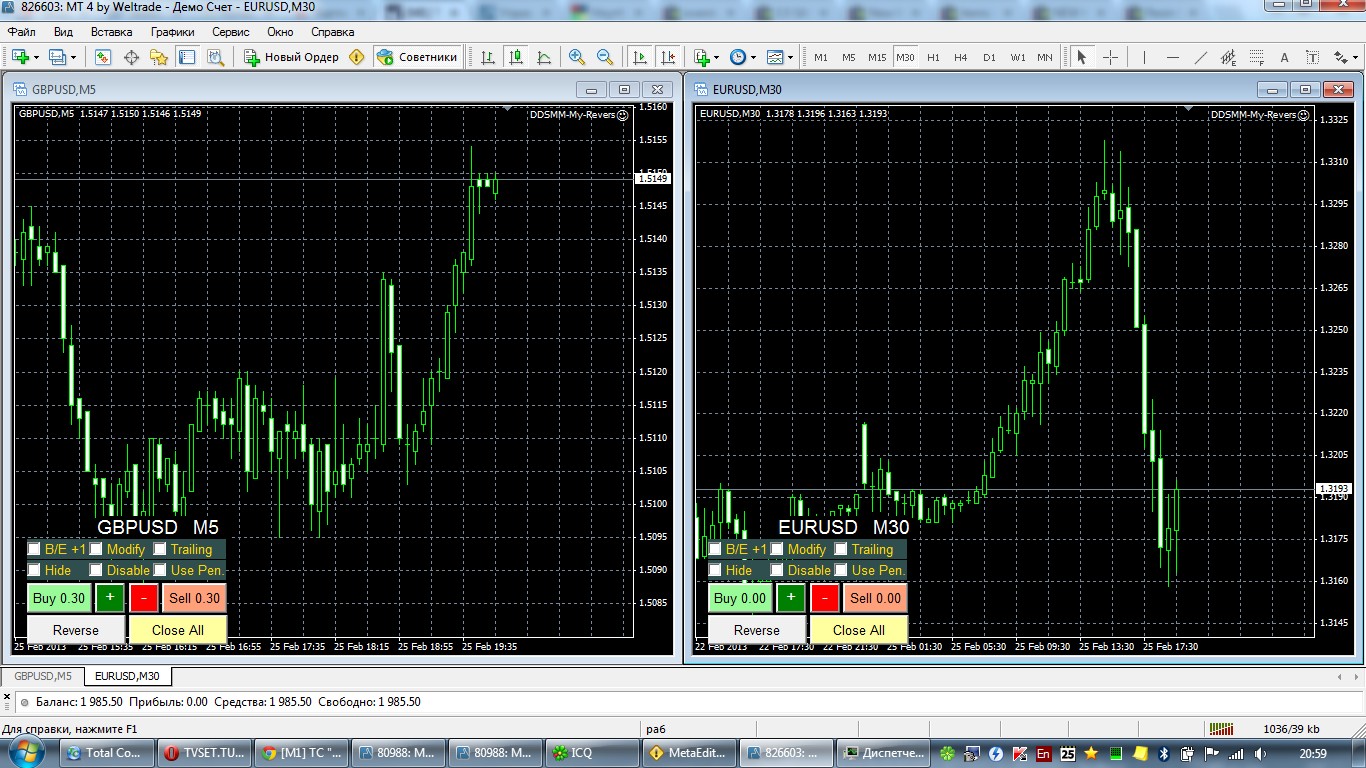Tick Disable checkbox on GBPUSD chart
The width and height of the screenshot is (1366, 768).
(x=96, y=570)
